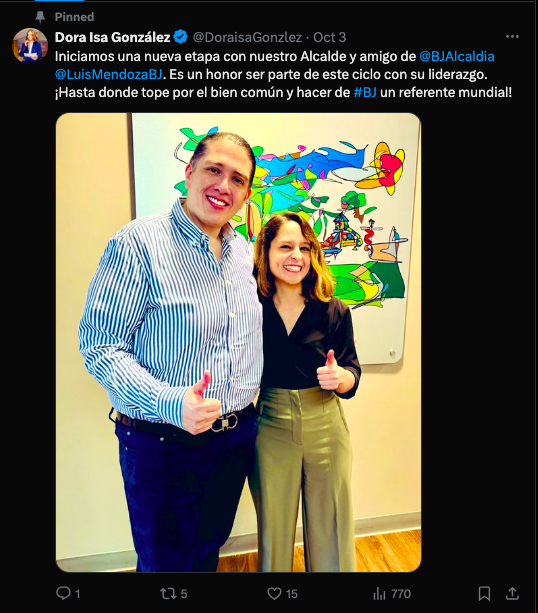Open the @BJAlcaldia mention link
The height and width of the screenshot is (613, 538).
pos(457,56)
